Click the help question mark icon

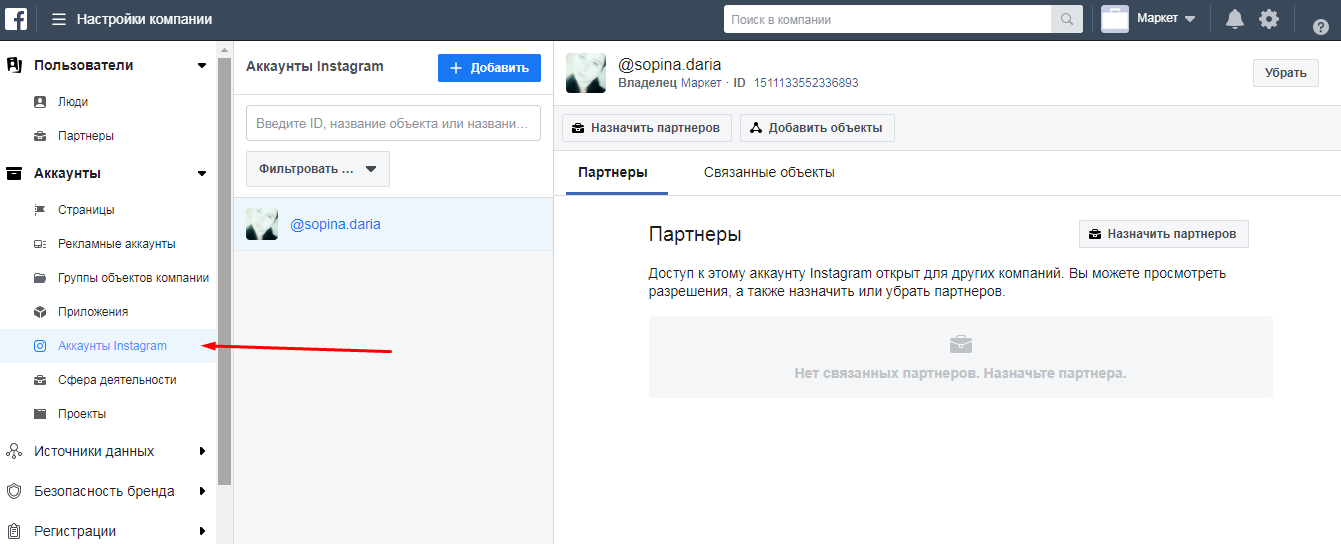1320,27
